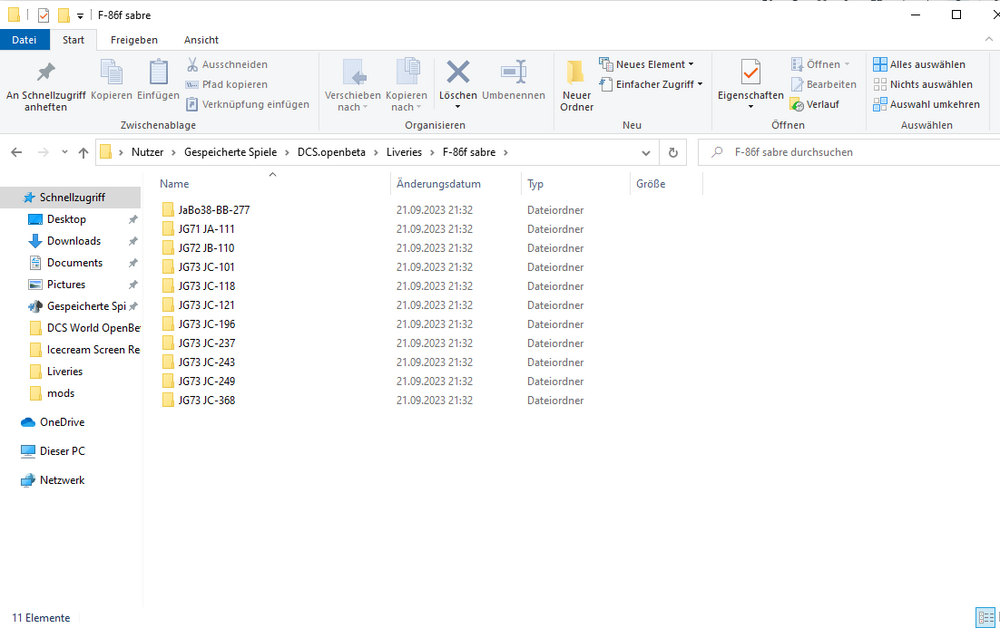Image resolution: width=1000 pixels, height=628 pixels.
Task: Click Öffnen in ribbon
Action: tap(821, 64)
